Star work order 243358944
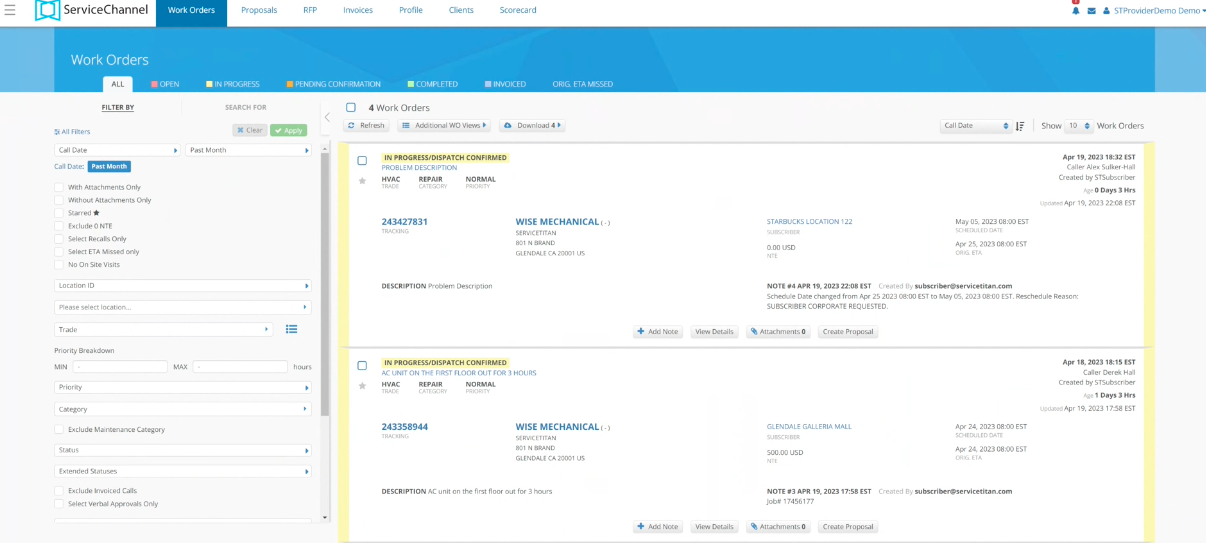The image size is (1206, 543). pyautogui.click(x=362, y=386)
